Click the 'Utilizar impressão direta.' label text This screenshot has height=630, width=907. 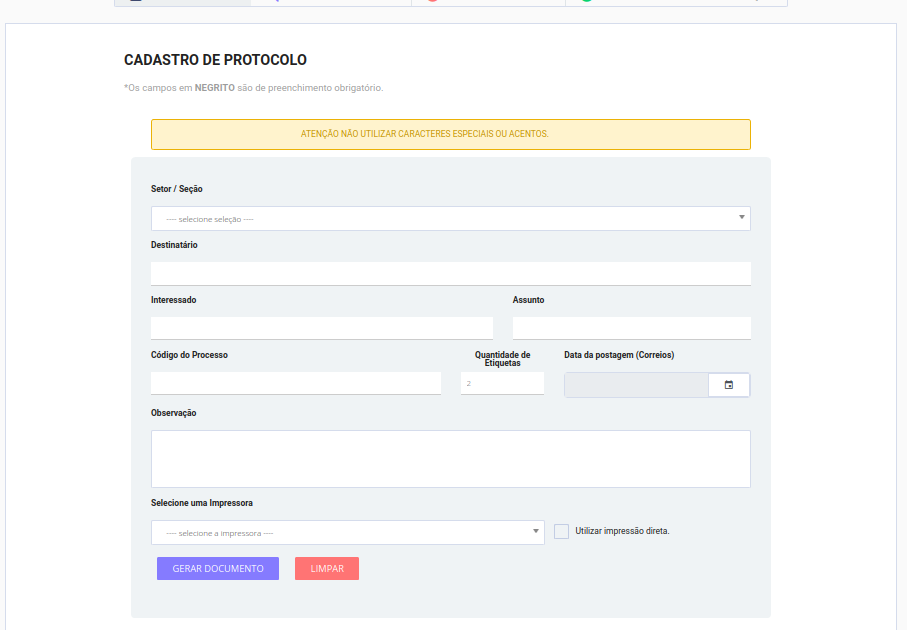(622, 531)
